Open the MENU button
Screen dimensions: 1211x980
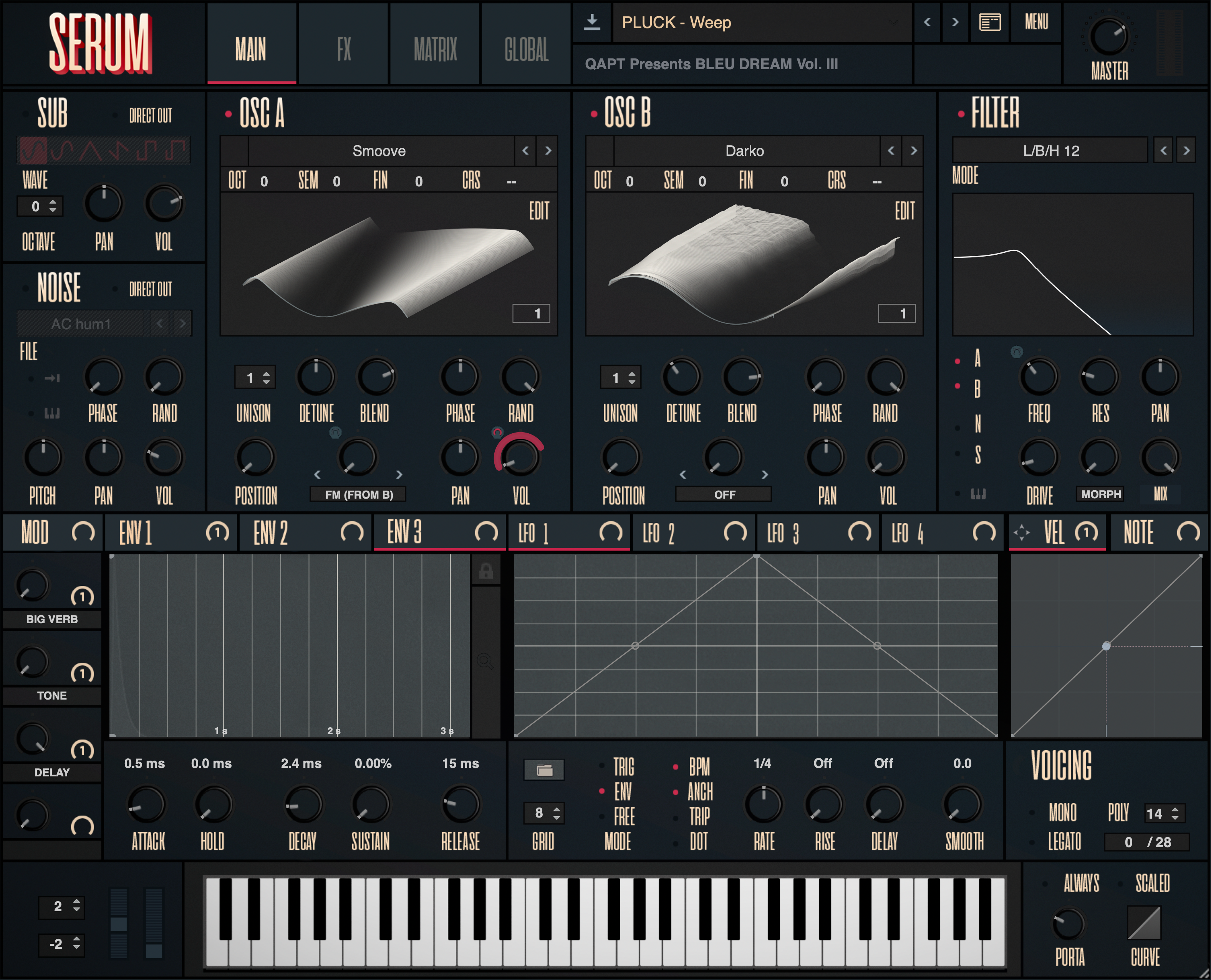1036,23
